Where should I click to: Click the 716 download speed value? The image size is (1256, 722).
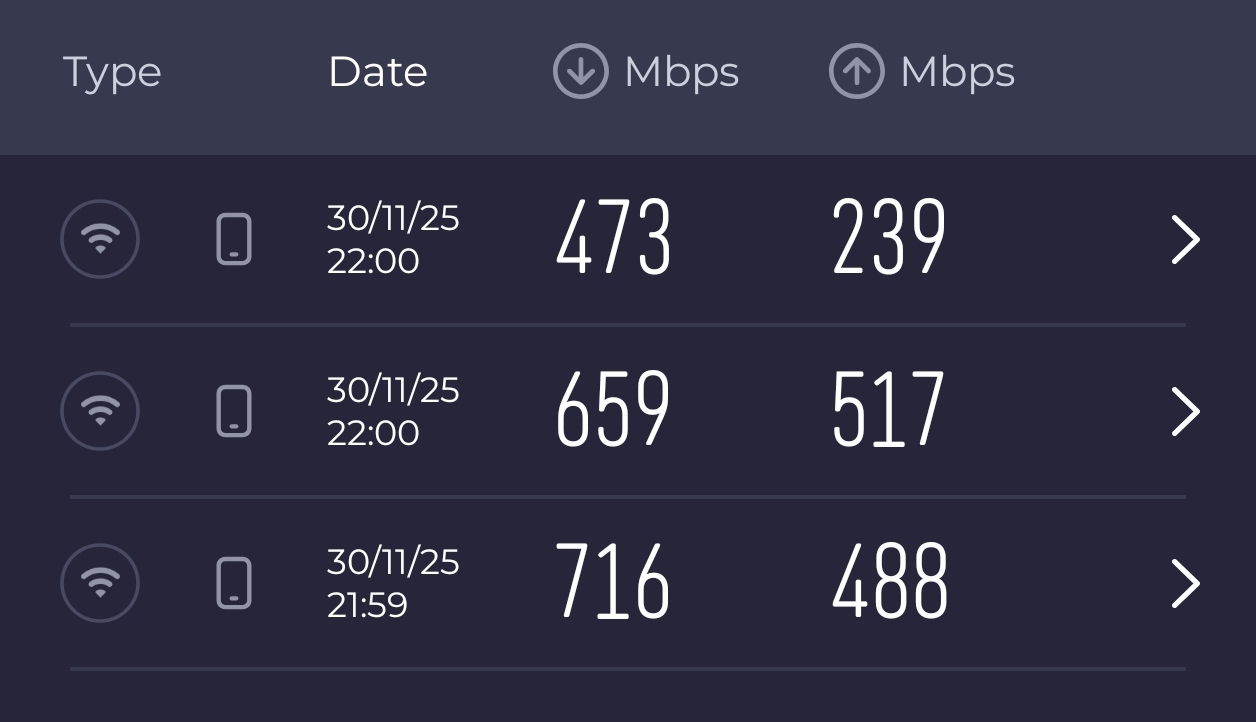click(x=612, y=582)
